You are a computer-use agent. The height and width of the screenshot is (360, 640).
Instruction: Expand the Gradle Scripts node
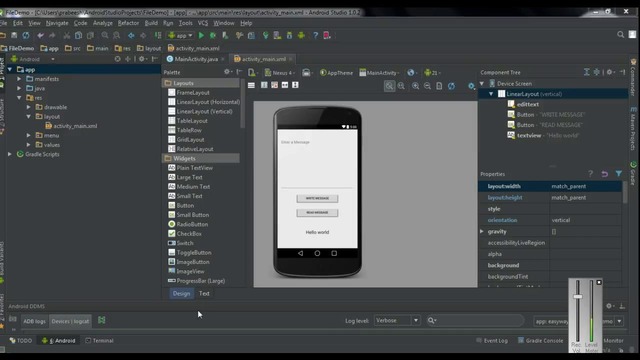[9, 154]
